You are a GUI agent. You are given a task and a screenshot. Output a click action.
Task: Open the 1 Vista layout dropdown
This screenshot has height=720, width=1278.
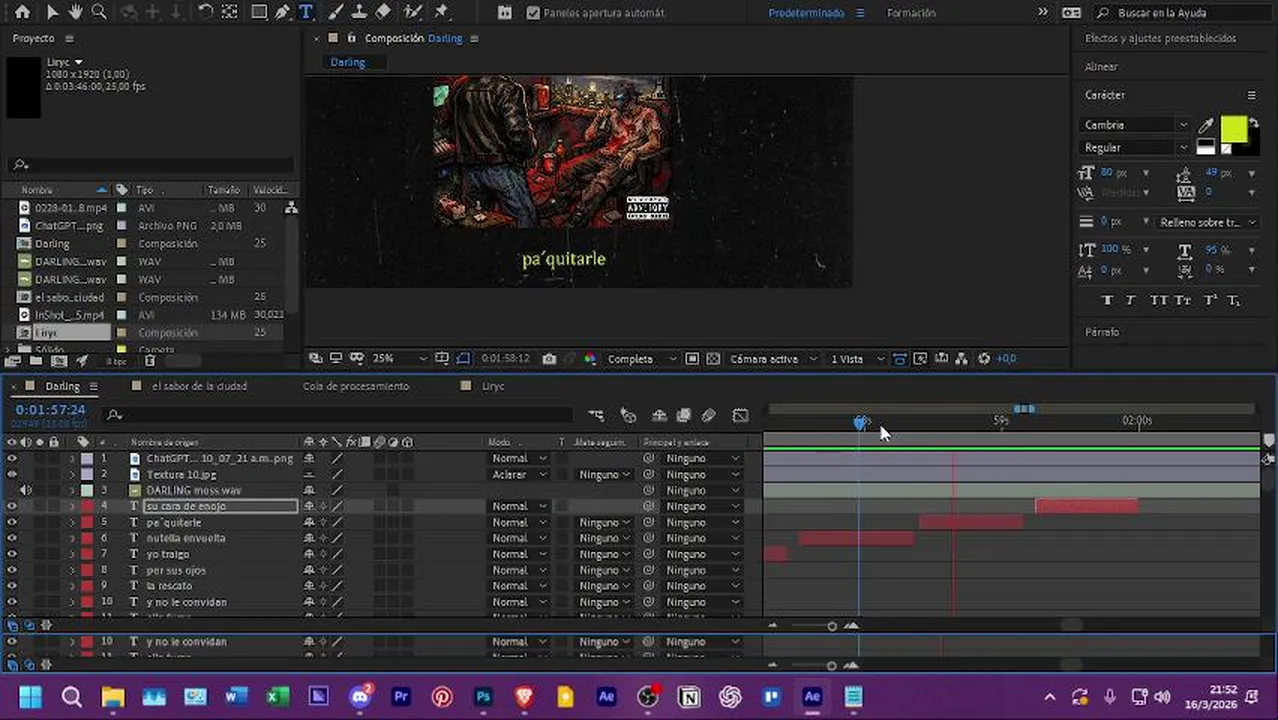(857, 358)
